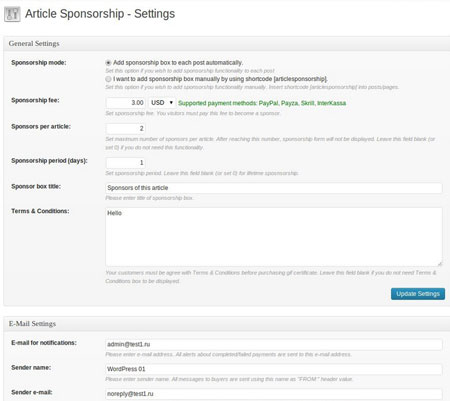Viewport: 450px width, 401px height.
Task: Select the manual shortcode sponsorship radio option
Action: pyautogui.click(x=108, y=79)
